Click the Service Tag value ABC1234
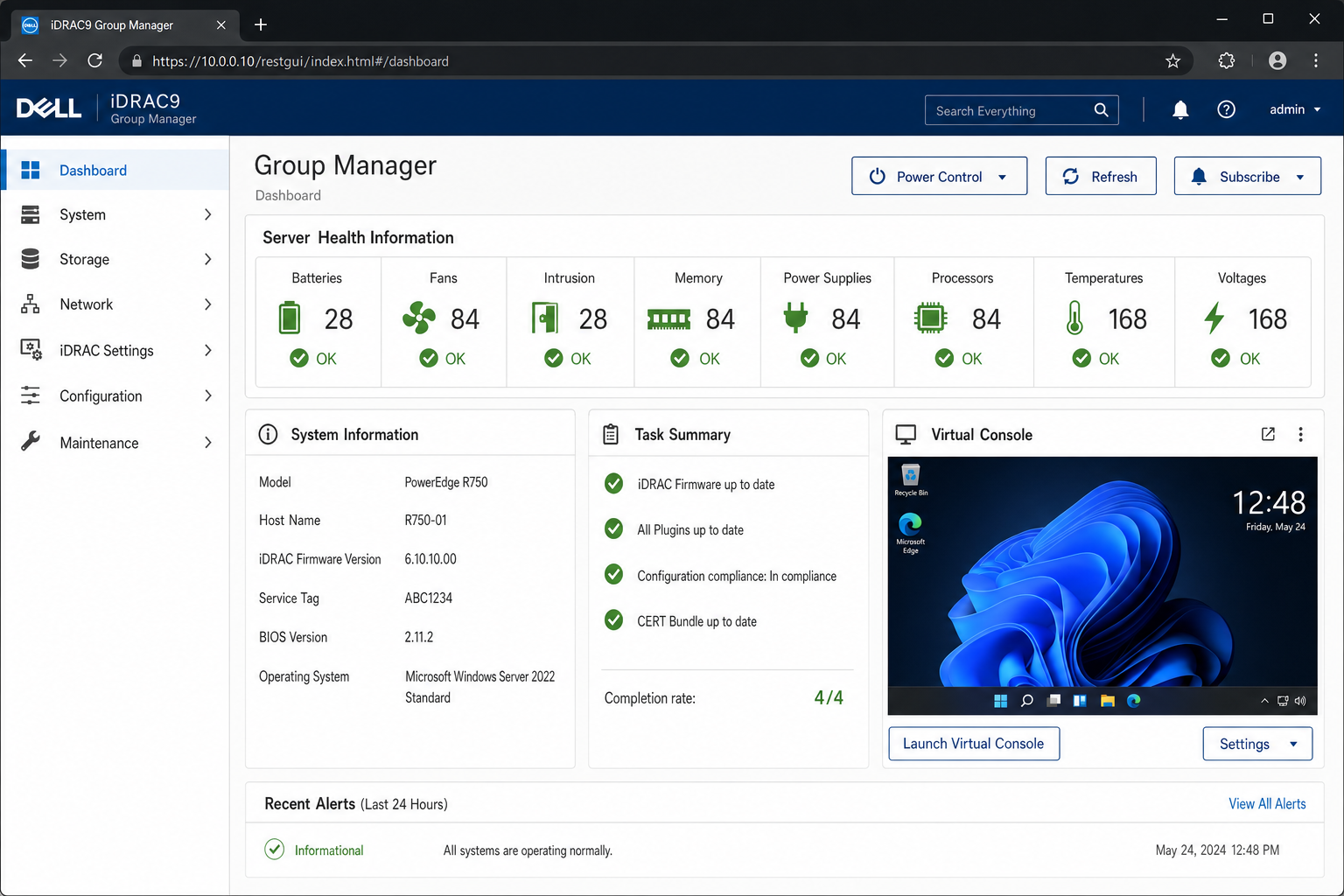 click(429, 598)
